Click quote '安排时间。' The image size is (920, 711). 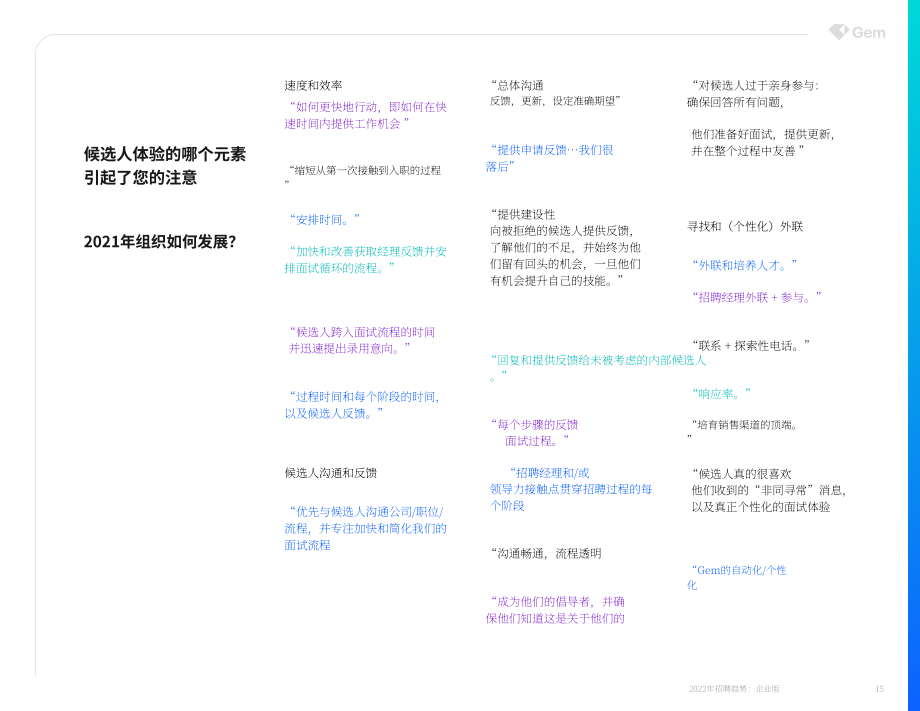click(324, 220)
